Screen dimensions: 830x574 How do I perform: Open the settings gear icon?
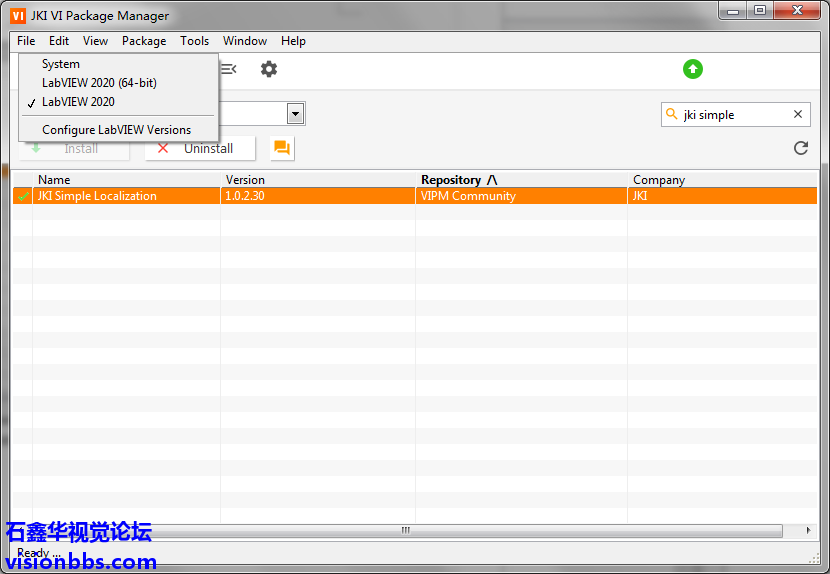[x=269, y=69]
